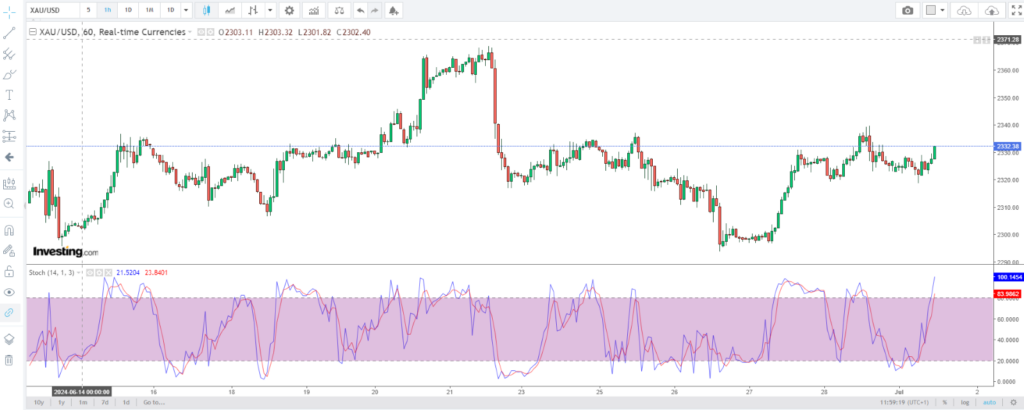
Task: Click the XAU/USD symbol input field
Action: coord(53,10)
